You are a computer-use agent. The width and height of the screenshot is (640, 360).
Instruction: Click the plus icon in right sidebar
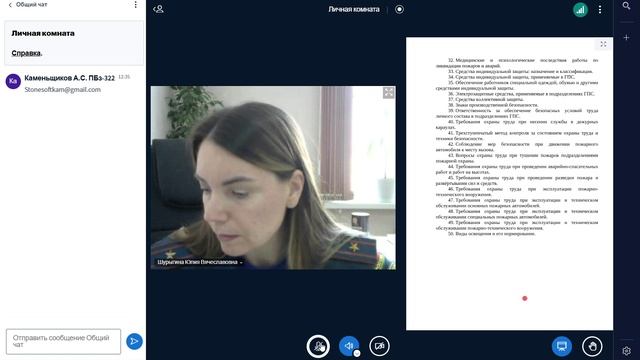(x=627, y=38)
